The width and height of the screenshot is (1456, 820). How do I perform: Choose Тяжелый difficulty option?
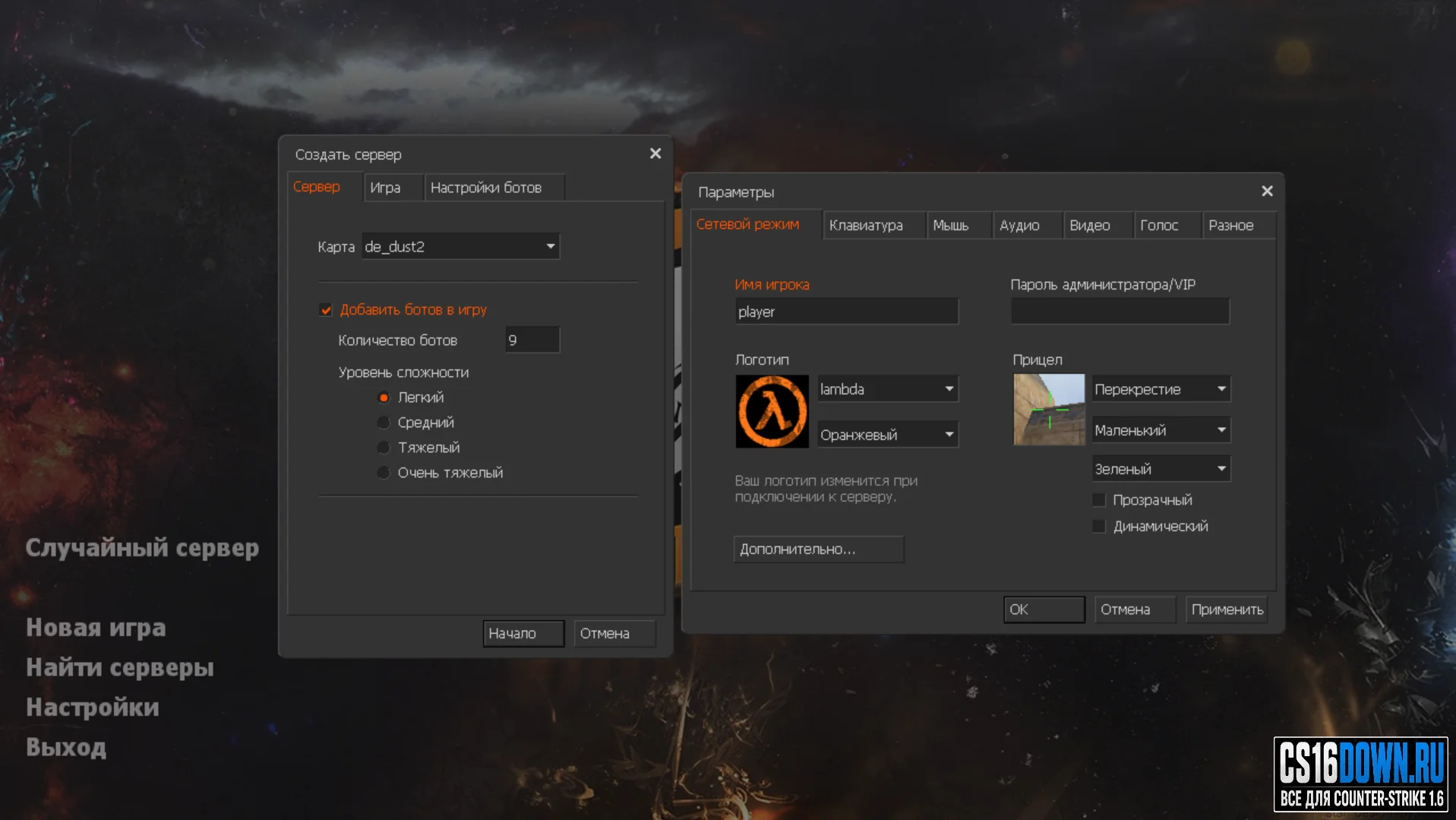pos(384,448)
